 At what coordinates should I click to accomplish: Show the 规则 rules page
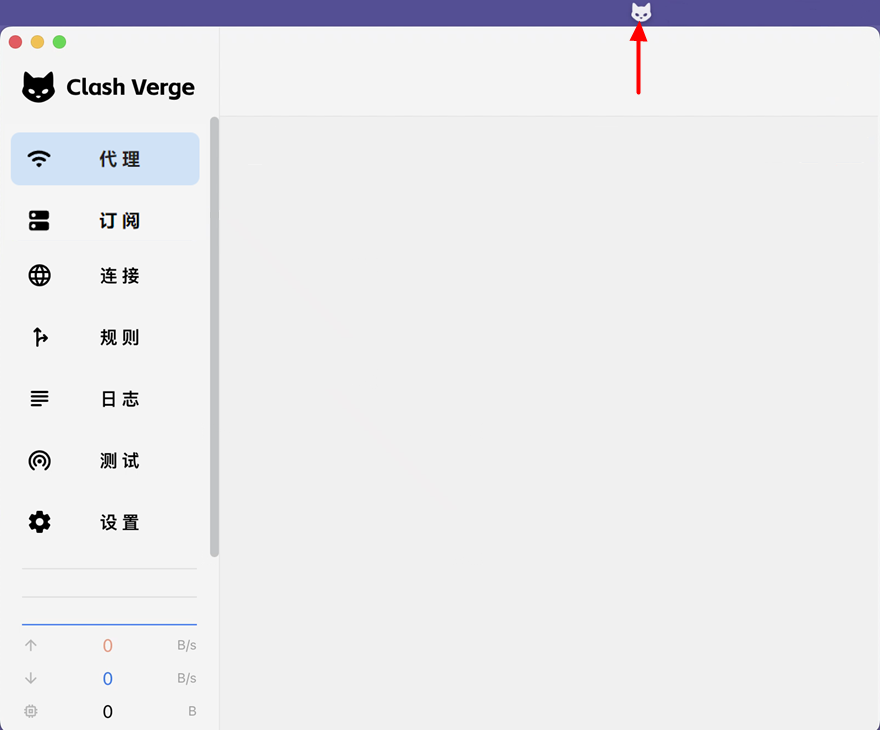[105, 337]
